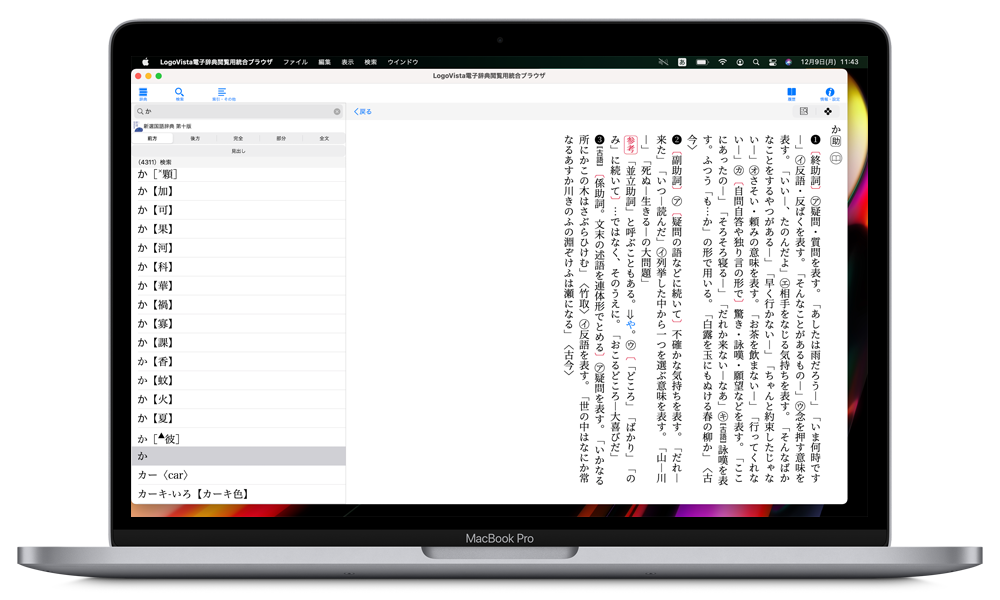1000x600 pixels.
Task: Open the 表示 menu
Action: [x=348, y=62]
